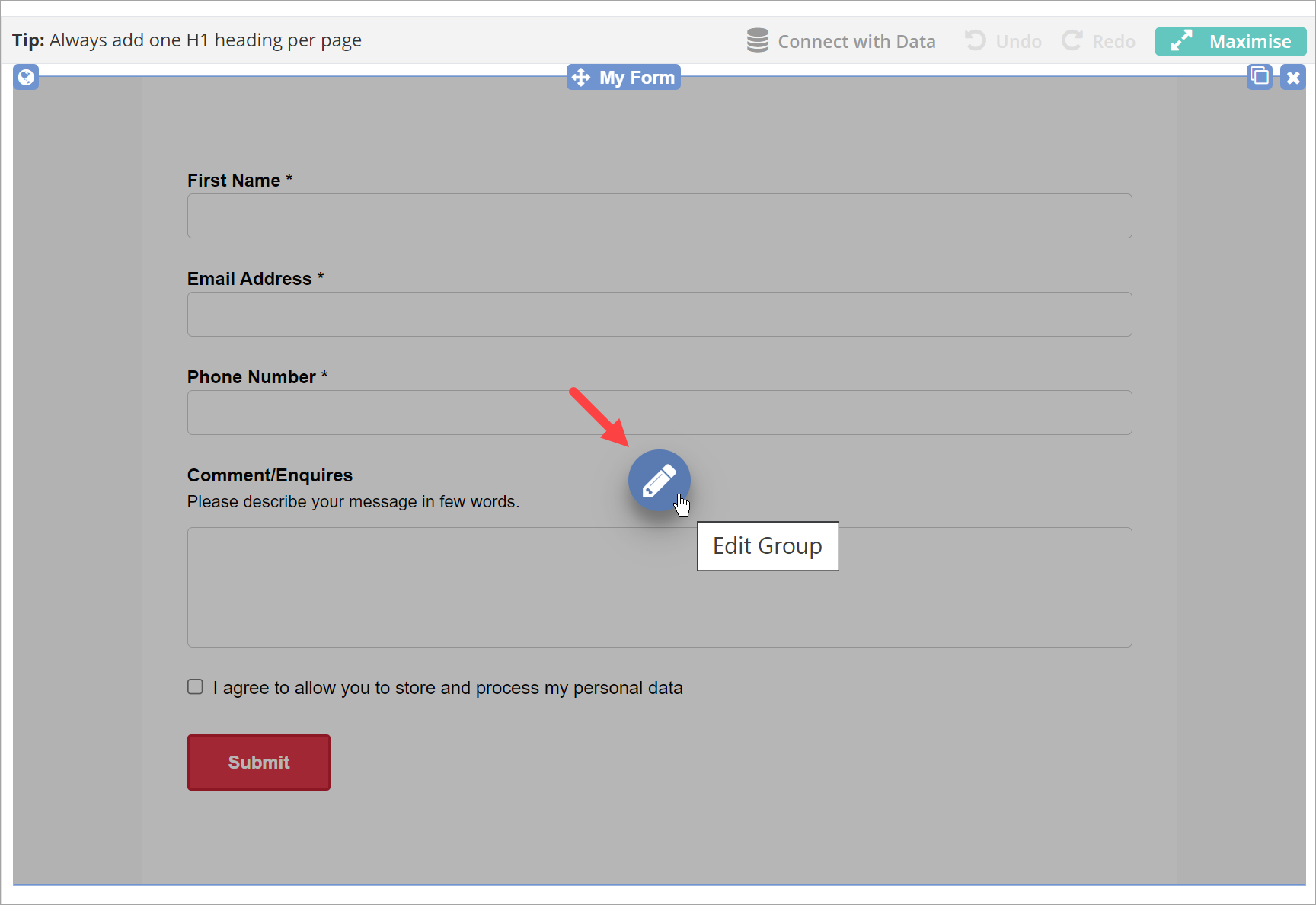Click the Comment/Enquires field heading
Viewport: 1316px width, 905px height.
click(x=270, y=475)
